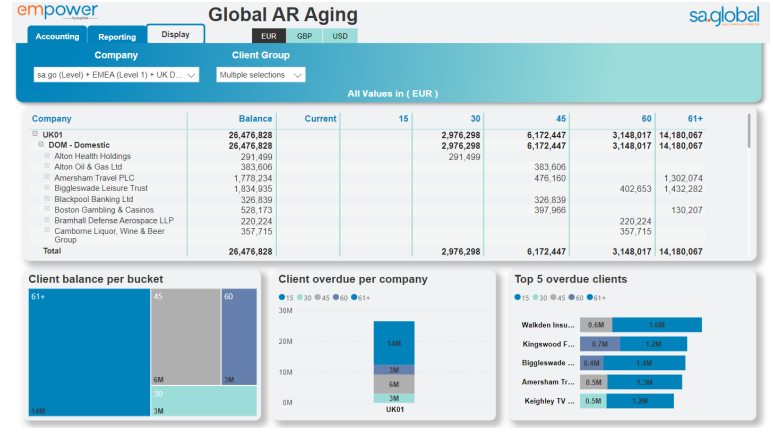Click legend 45 in Top 5 overdue clients

click(x=558, y=297)
